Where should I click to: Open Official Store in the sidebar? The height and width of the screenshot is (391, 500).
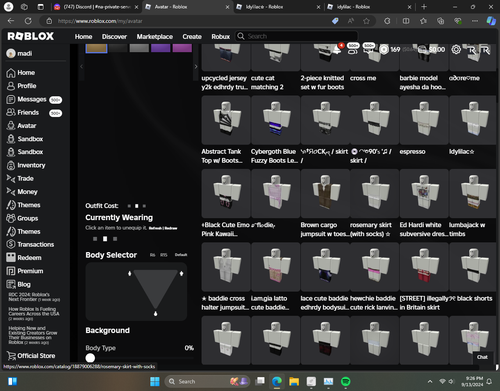31,356
